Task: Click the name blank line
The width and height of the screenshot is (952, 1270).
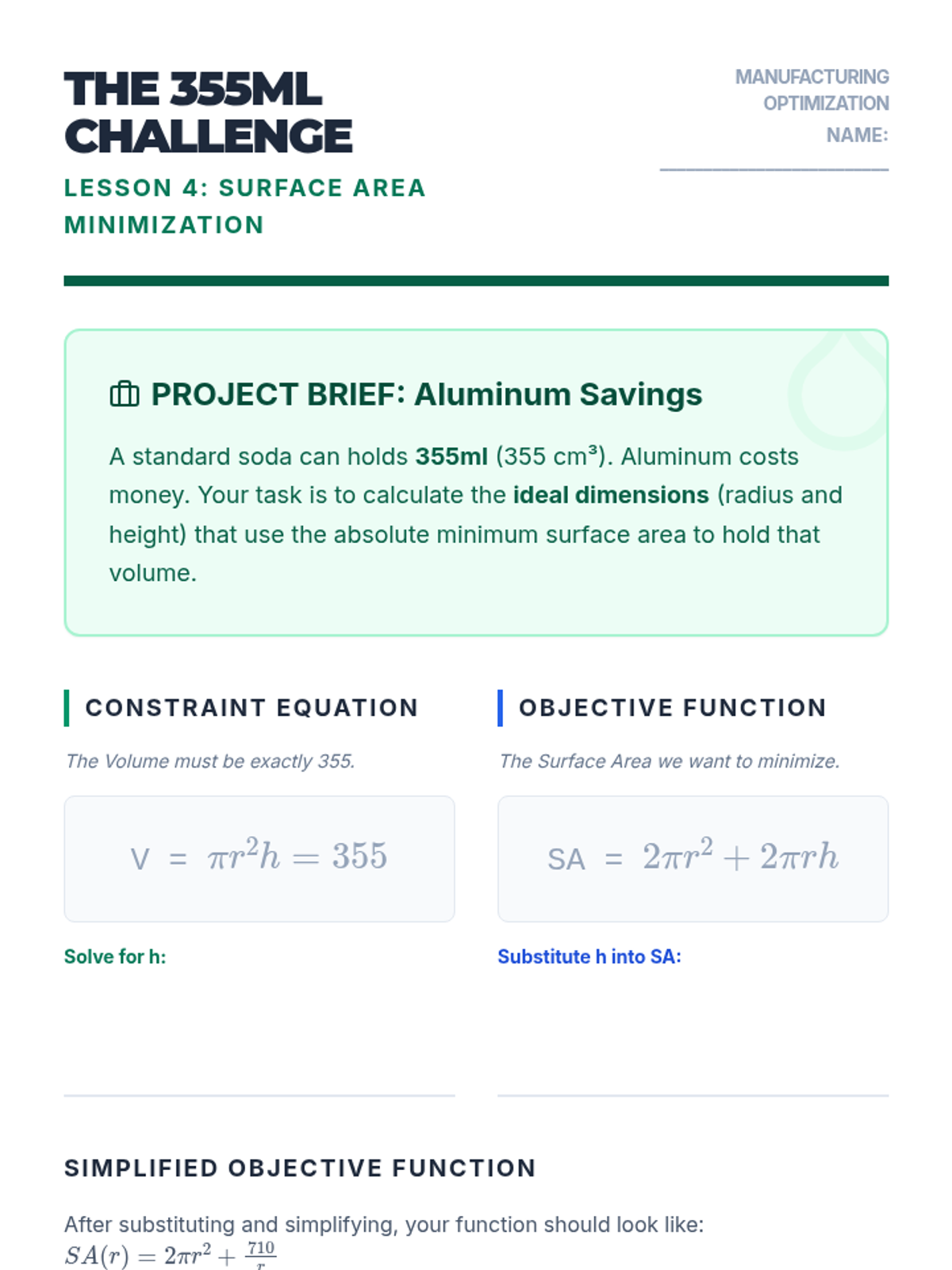Action: coord(773,169)
